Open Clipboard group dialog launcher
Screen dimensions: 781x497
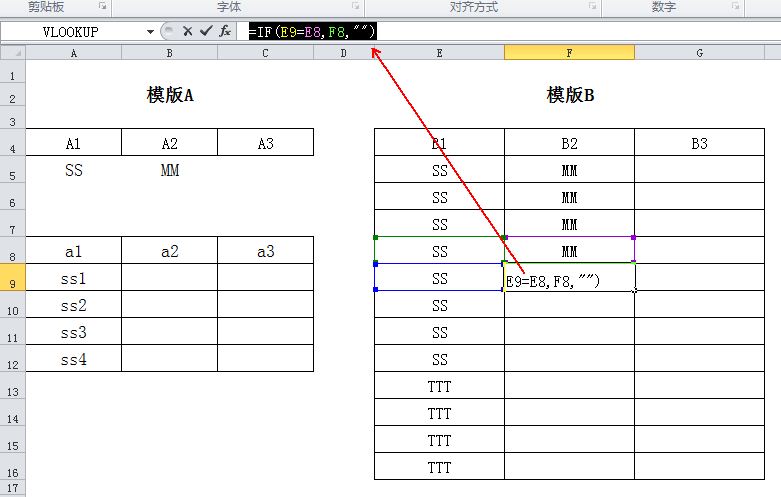[102, 6]
